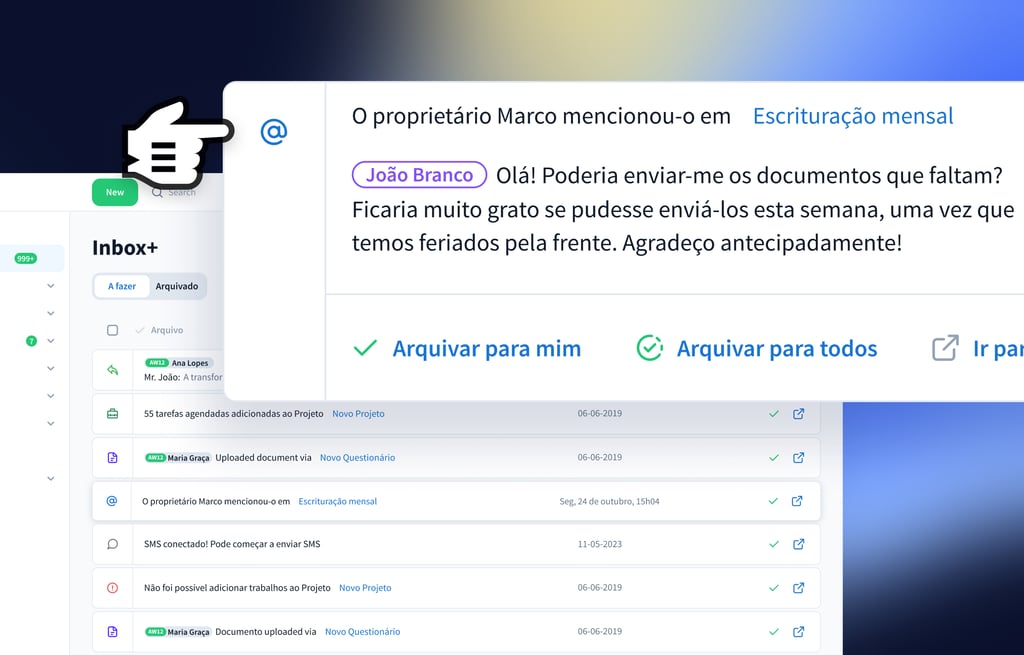Click the red alert icon on Não foi possível row

pos(112,588)
